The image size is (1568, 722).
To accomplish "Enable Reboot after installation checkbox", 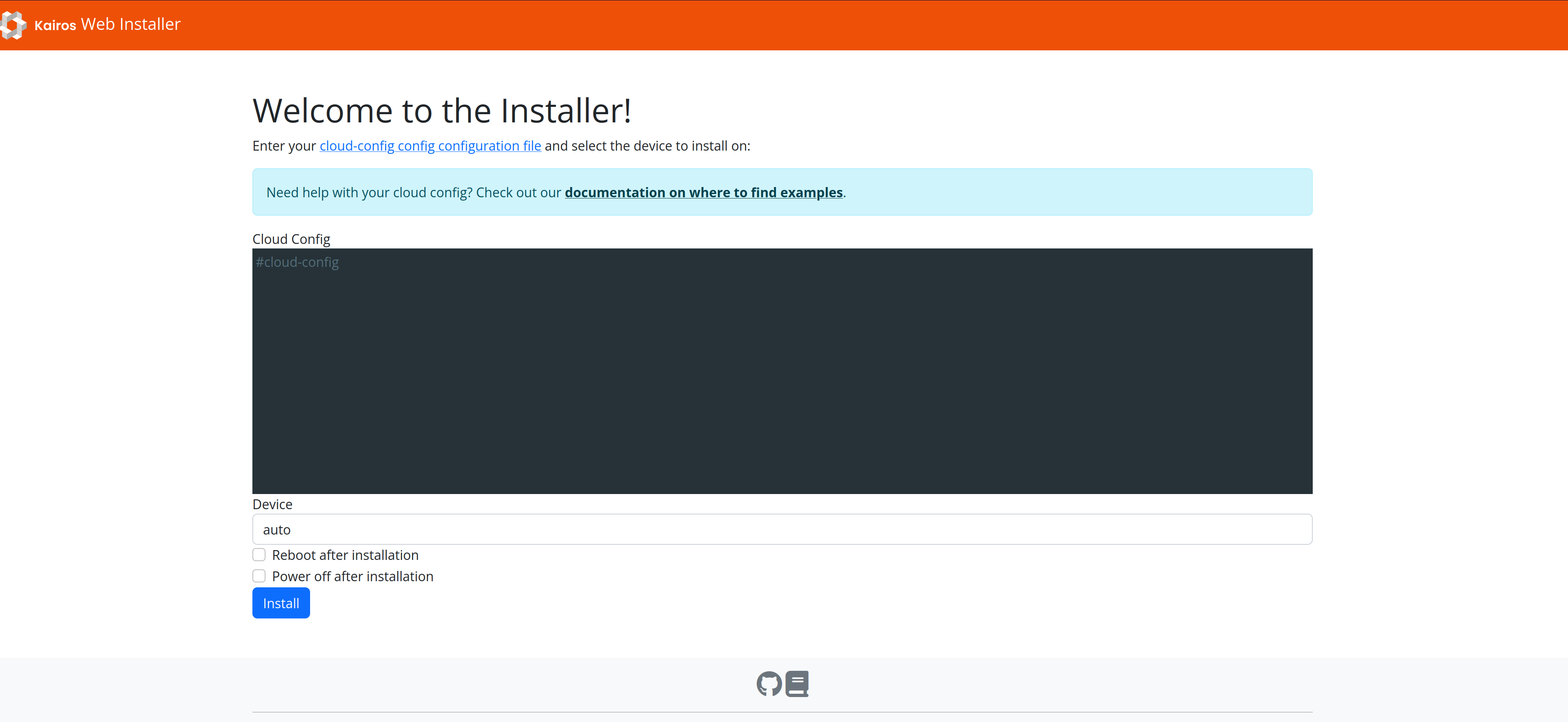I will click(259, 555).
